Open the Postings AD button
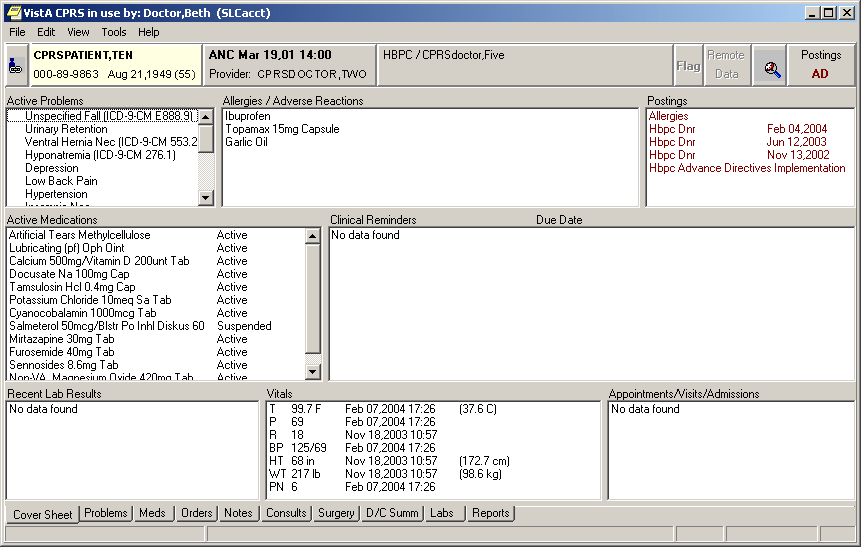This screenshot has height=547, width=861. pos(821,65)
